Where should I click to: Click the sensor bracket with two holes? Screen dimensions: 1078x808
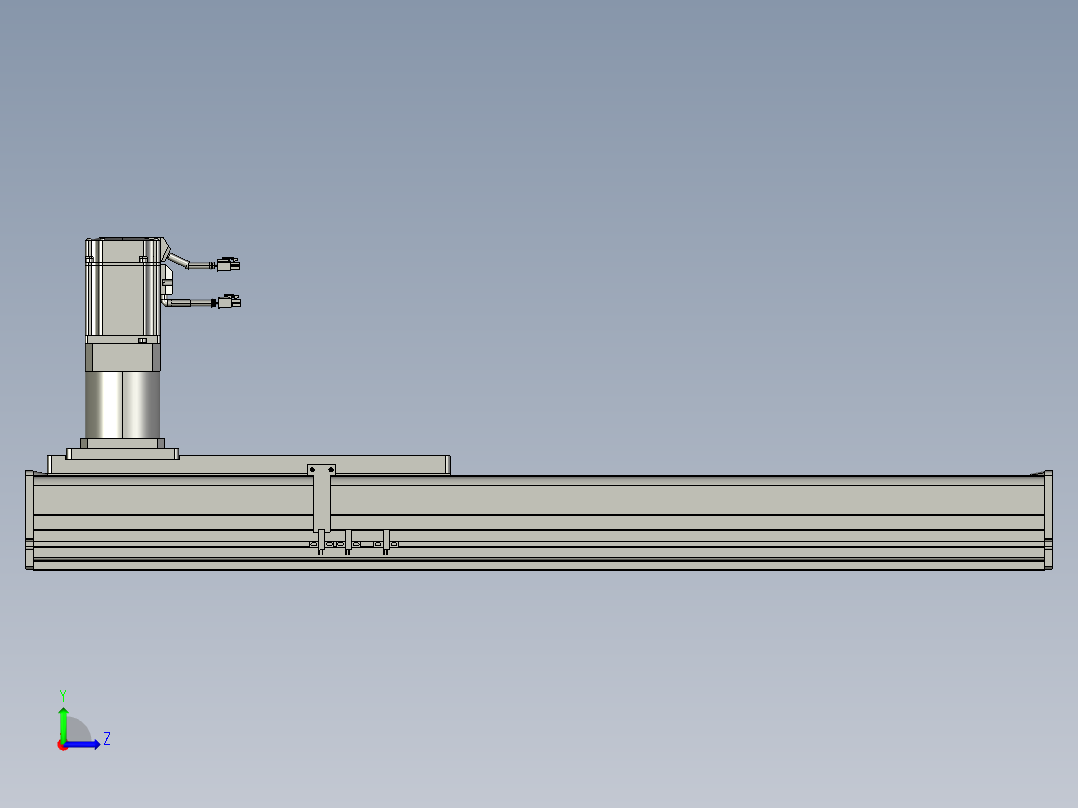(321, 470)
